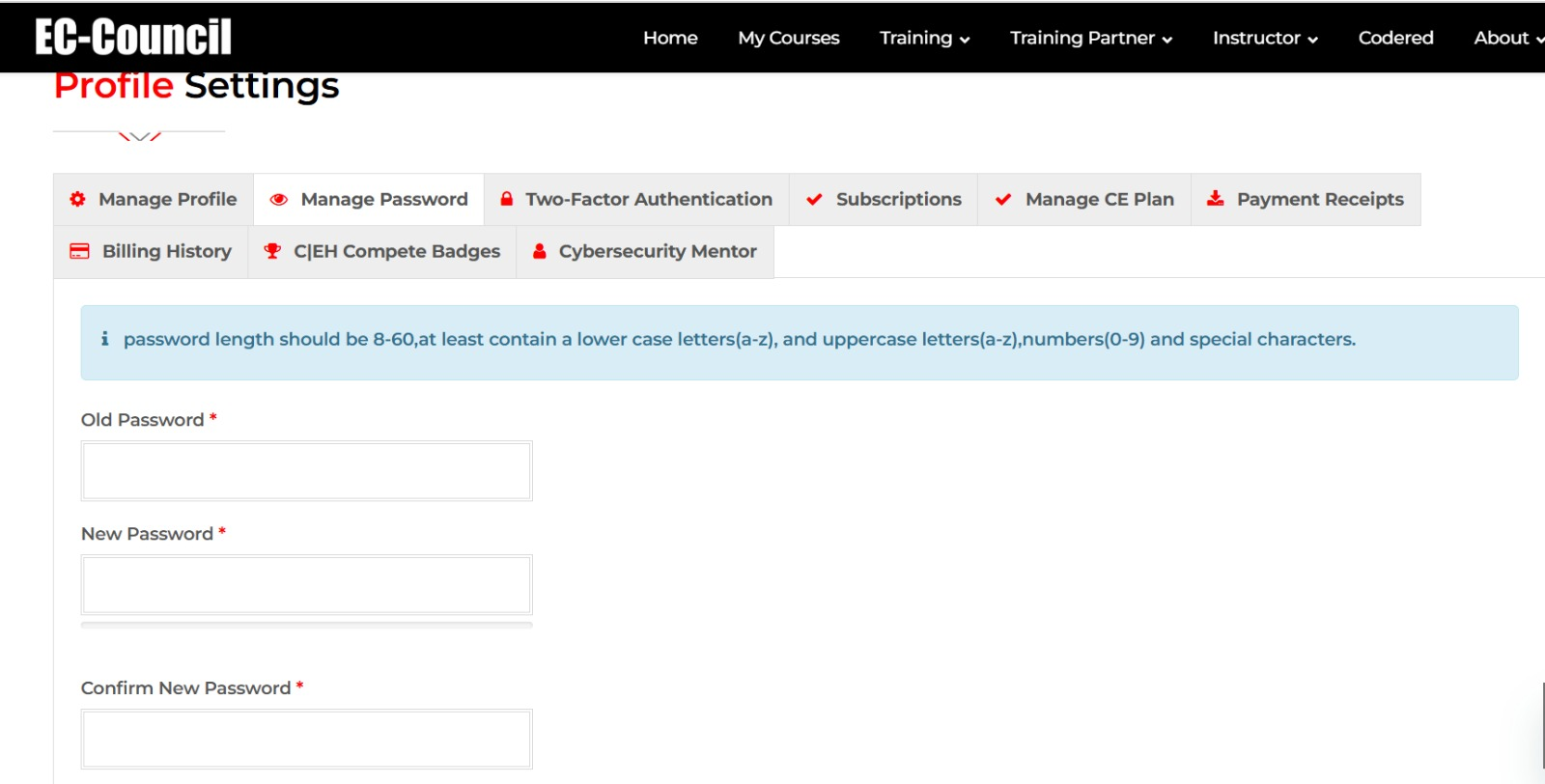The image size is (1545, 784).
Task: Click the info icon in the password hint
Action: tap(104, 339)
